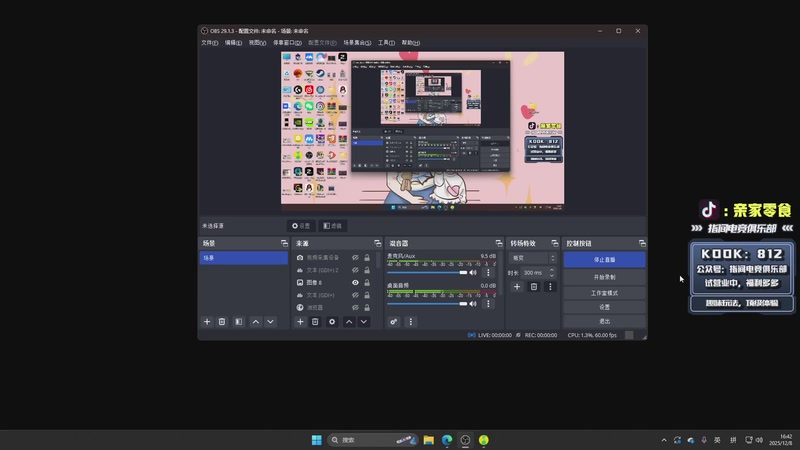Viewport: 800px width, 450px height.
Task: Show the 浏览器 source via its eye icon
Action: [x=355, y=308]
